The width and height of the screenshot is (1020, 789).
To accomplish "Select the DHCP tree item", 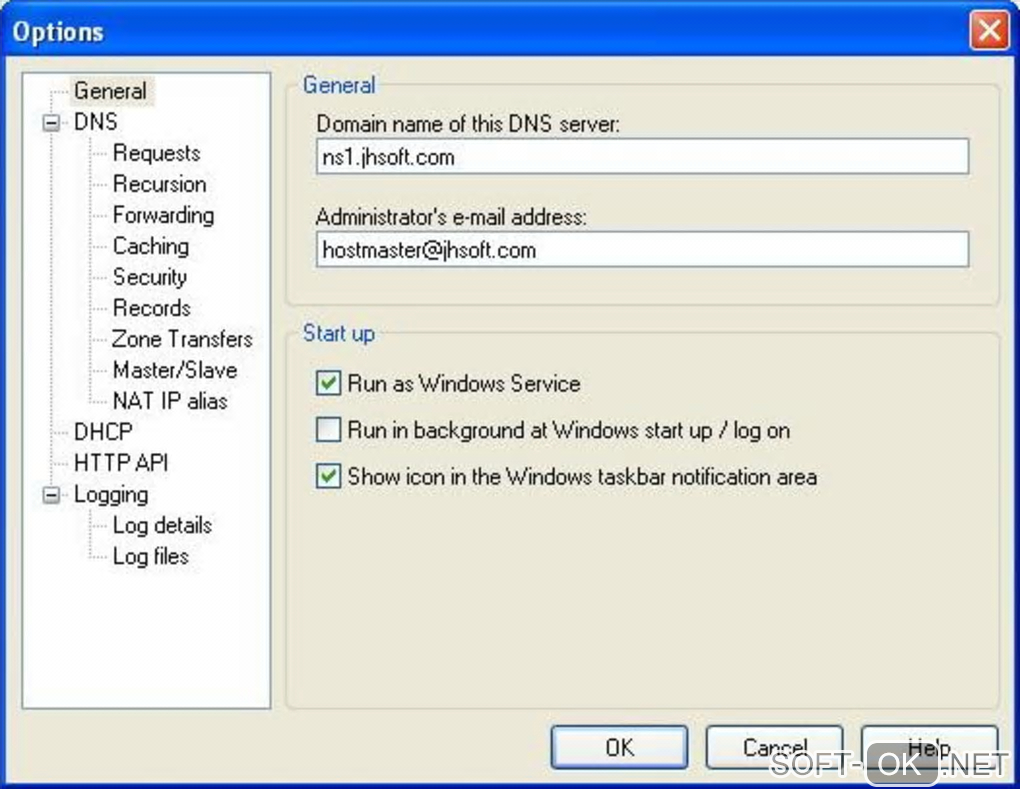I will (103, 432).
